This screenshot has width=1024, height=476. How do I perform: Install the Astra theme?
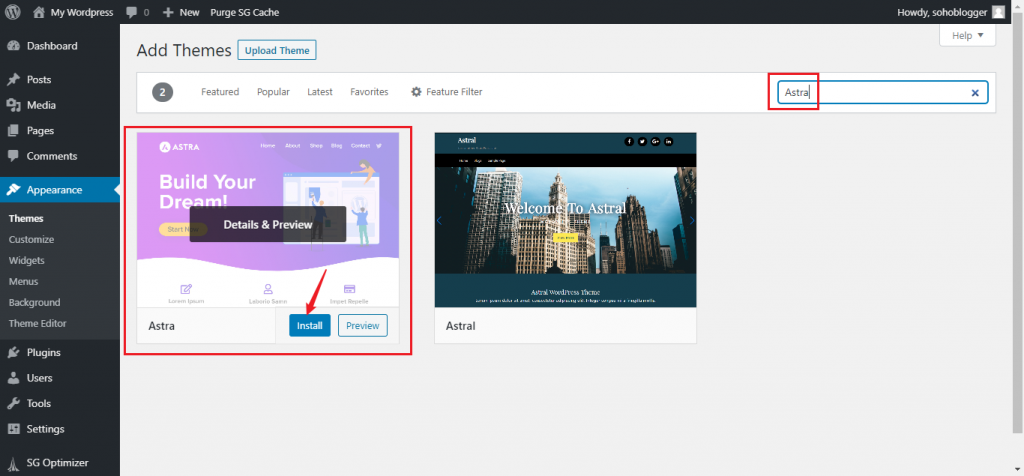[x=309, y=326]
